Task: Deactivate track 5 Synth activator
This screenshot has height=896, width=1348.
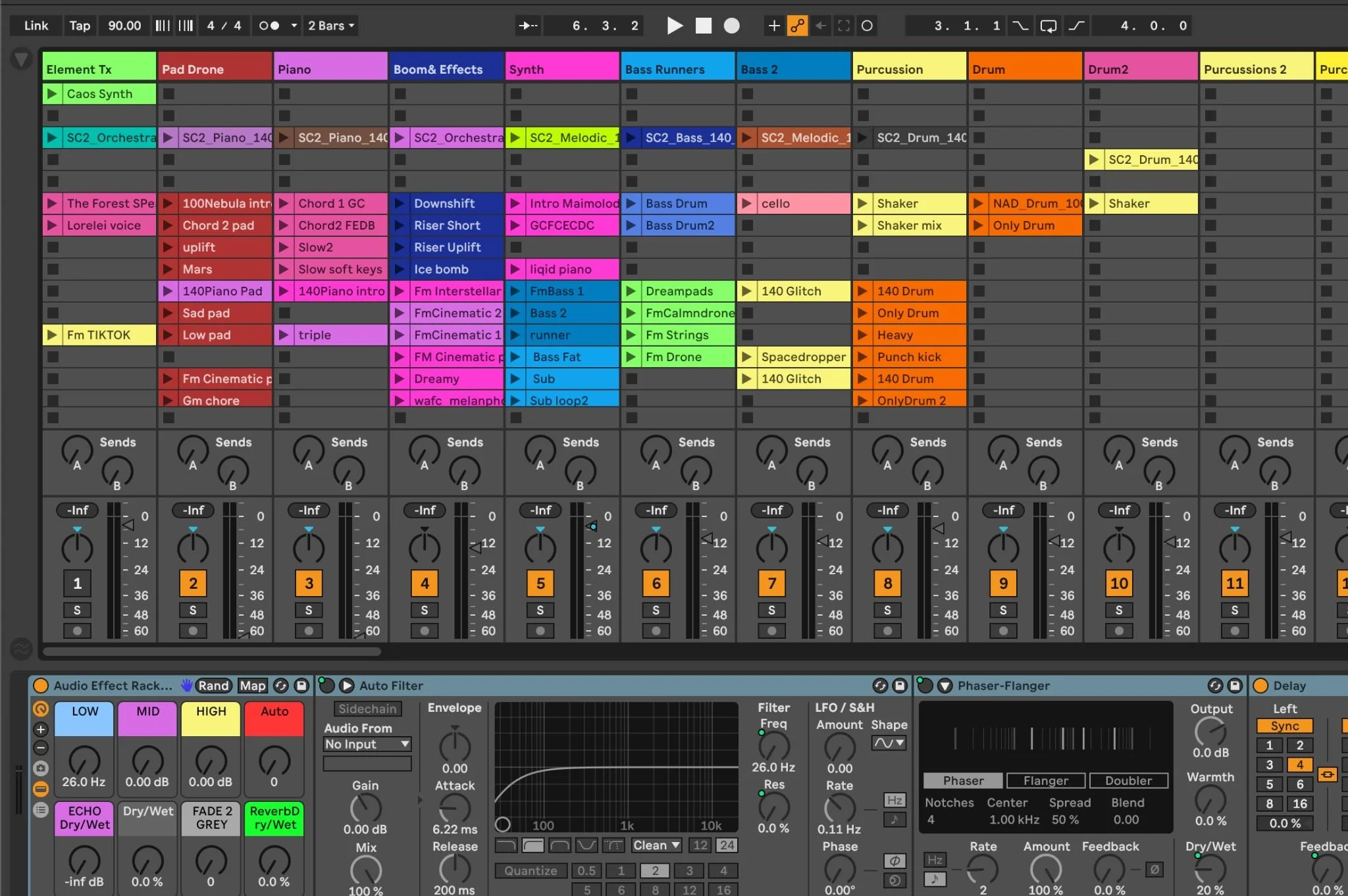Action: pos(540,584)
